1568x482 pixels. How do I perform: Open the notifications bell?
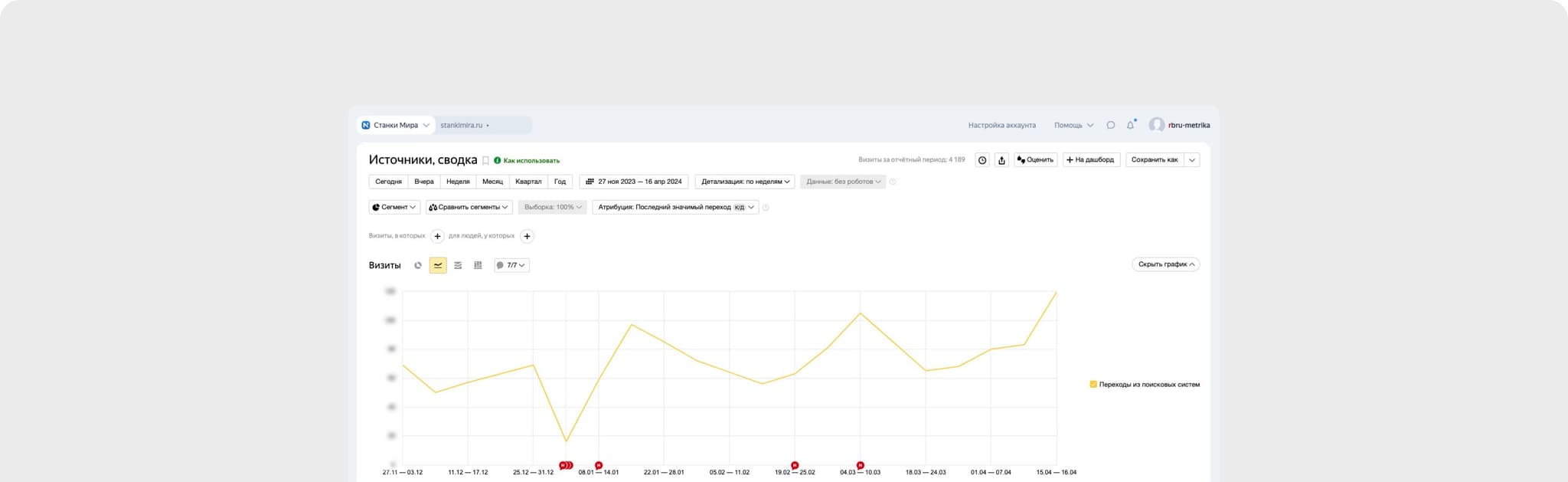click(1130, 125)
